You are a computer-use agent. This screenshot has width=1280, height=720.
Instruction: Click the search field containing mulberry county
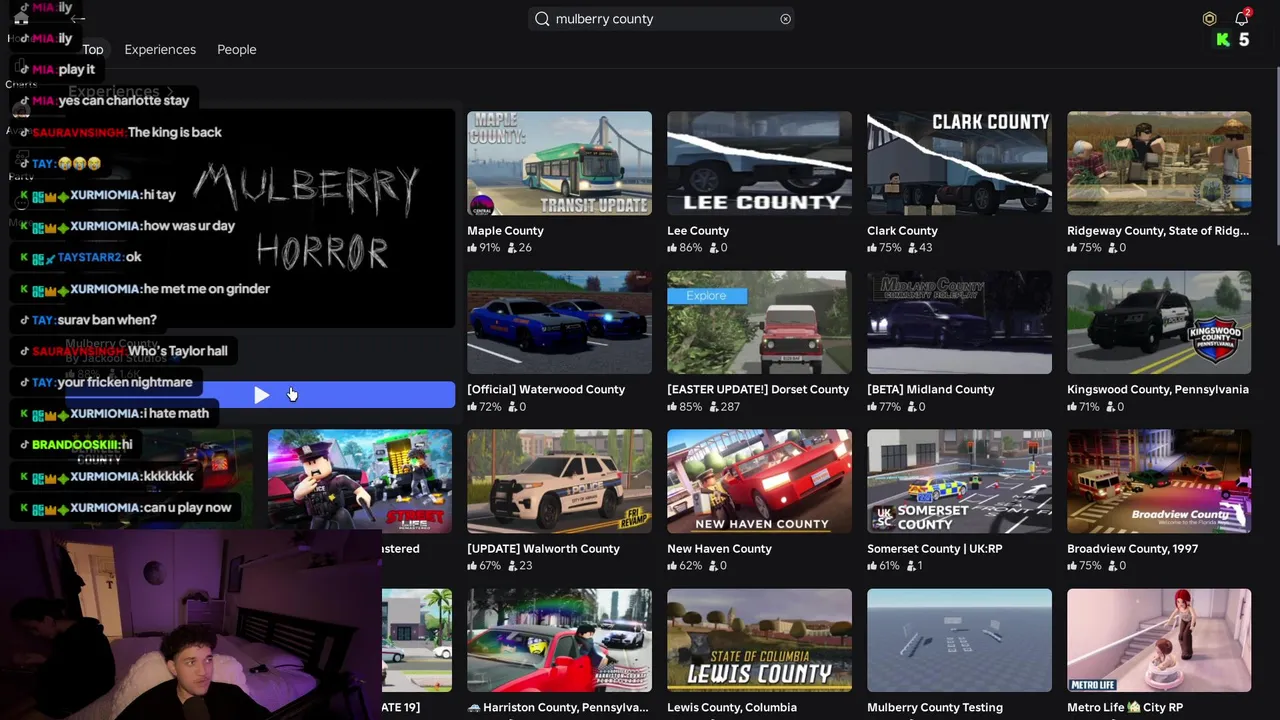[x=661, y=19]
